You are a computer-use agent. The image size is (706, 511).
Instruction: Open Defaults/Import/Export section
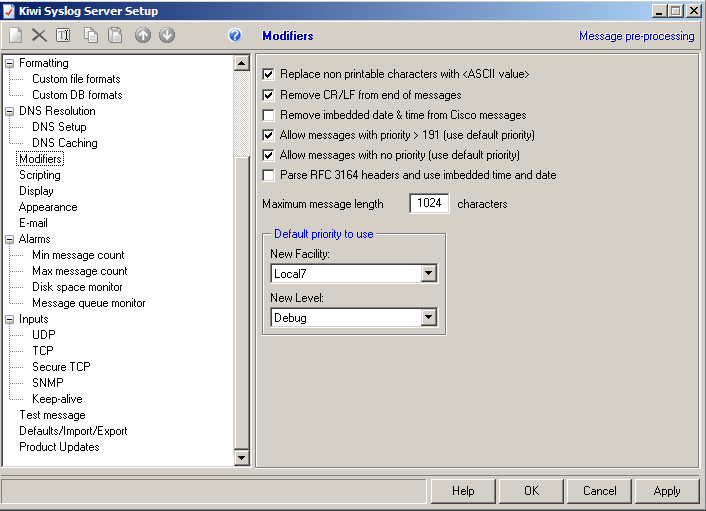(73, 431)
